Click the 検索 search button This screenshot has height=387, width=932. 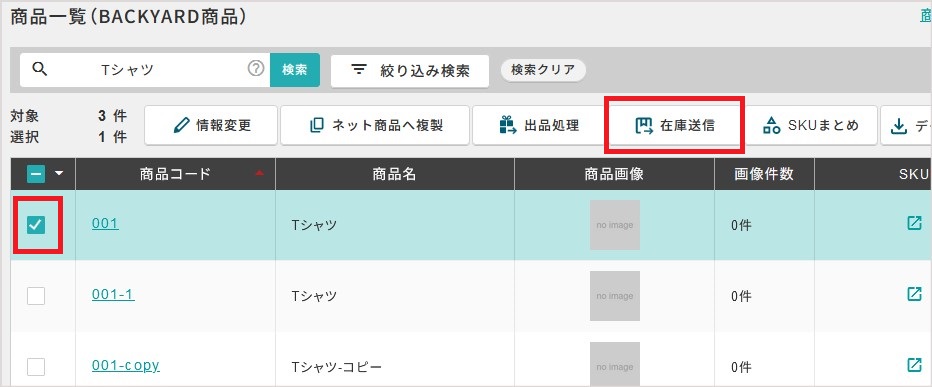[x=295, y=70]
